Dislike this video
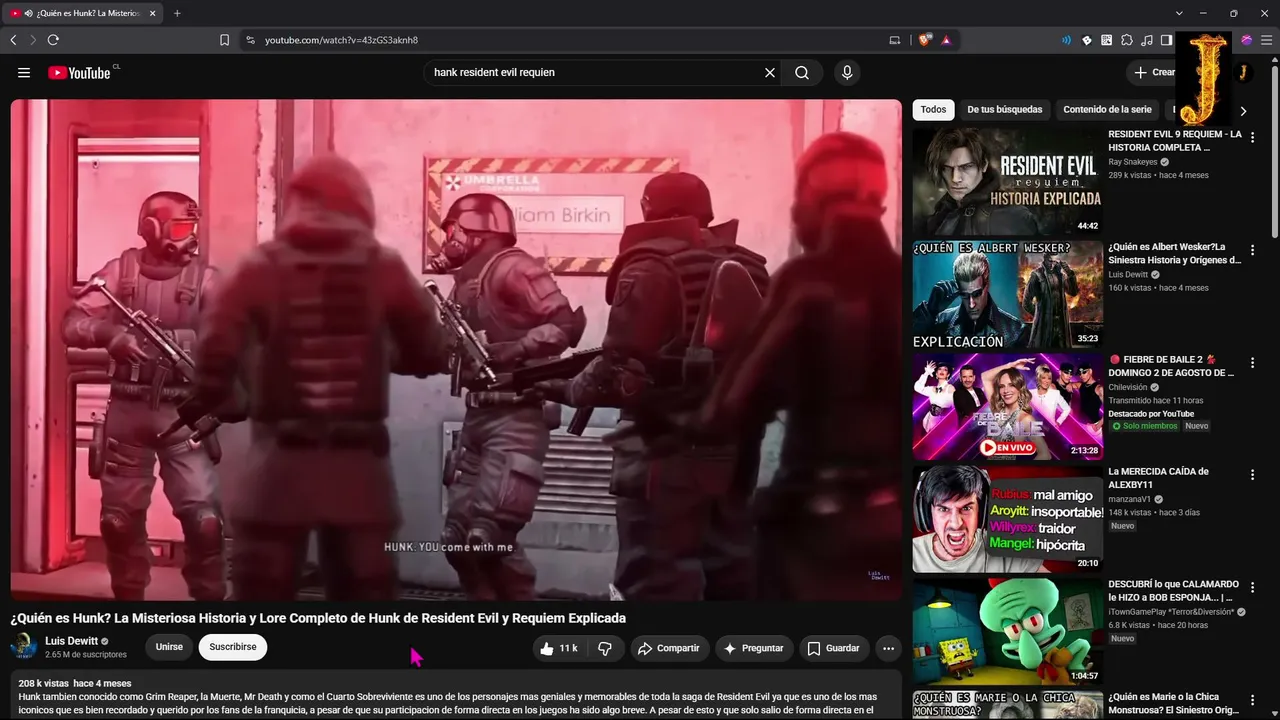Viewport: 1280px width, 720px height. [x=605, y=648]
